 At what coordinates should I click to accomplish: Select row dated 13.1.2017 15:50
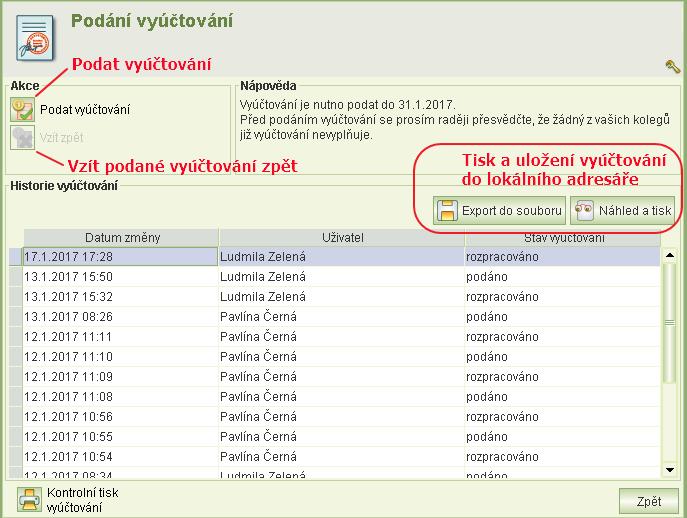coord(335,277)
